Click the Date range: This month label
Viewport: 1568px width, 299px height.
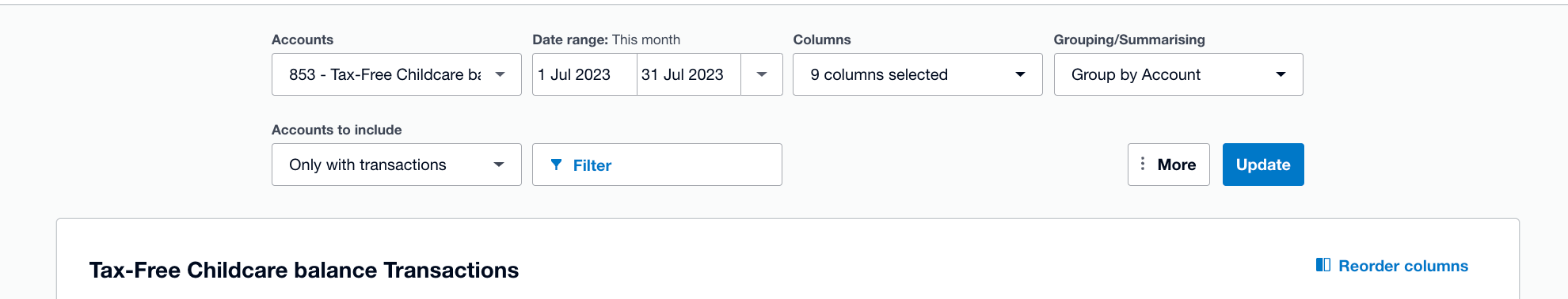606,40
